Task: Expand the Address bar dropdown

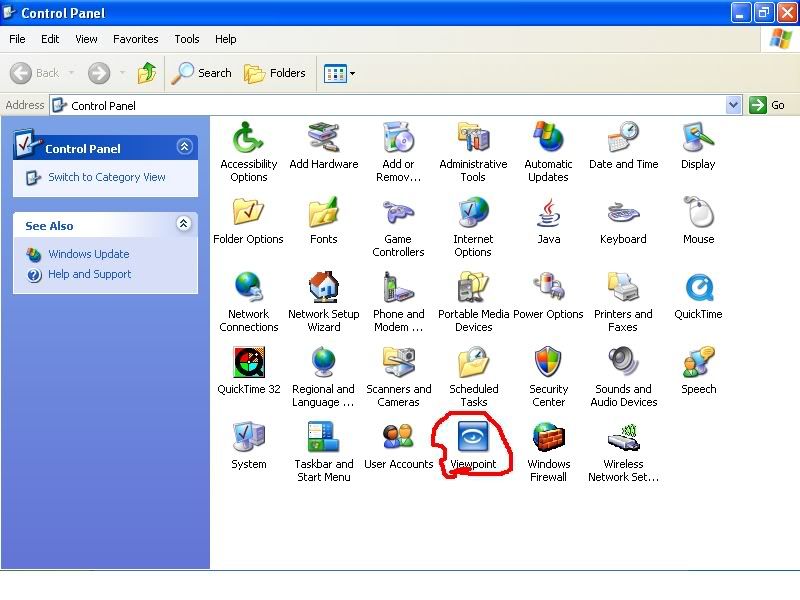Action: point(734,106)
